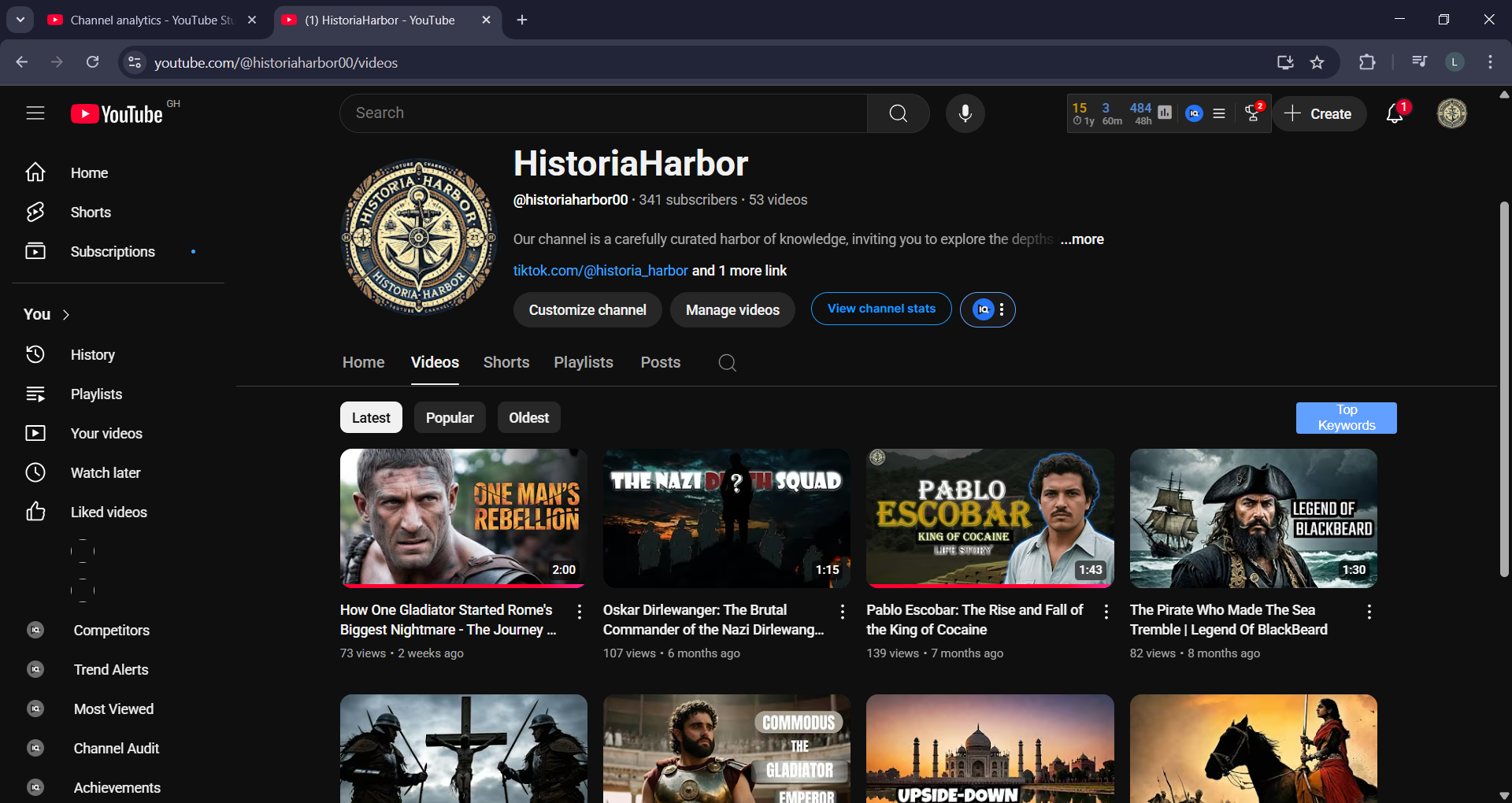
Task: Click the search magnifier button in search bar
Action: click(898, 113)
